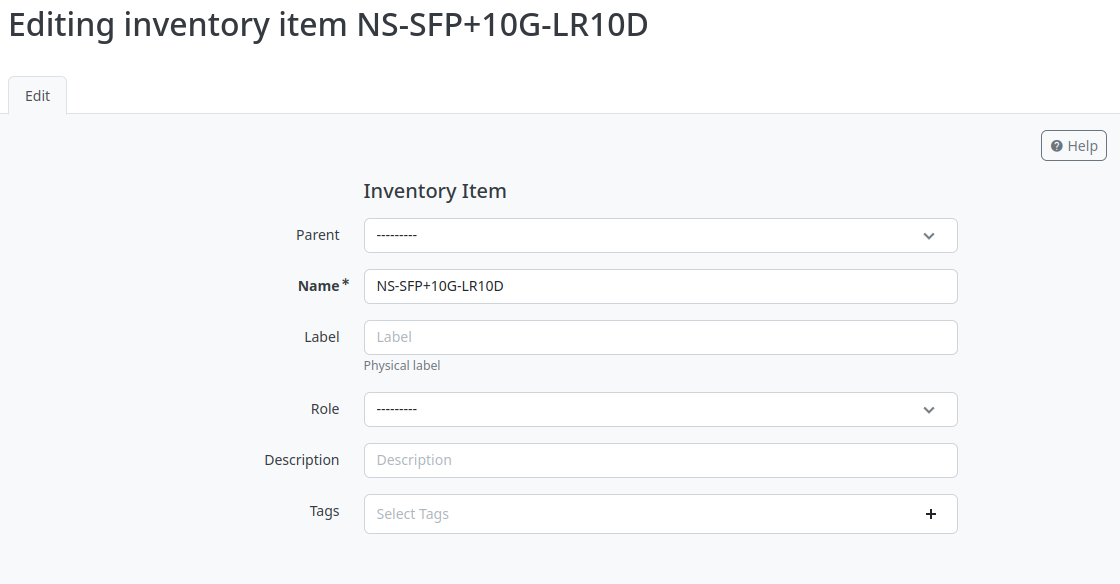Click the Parent field label
Viewport: 1120px width, 584px height.
[x=317, y=235]
